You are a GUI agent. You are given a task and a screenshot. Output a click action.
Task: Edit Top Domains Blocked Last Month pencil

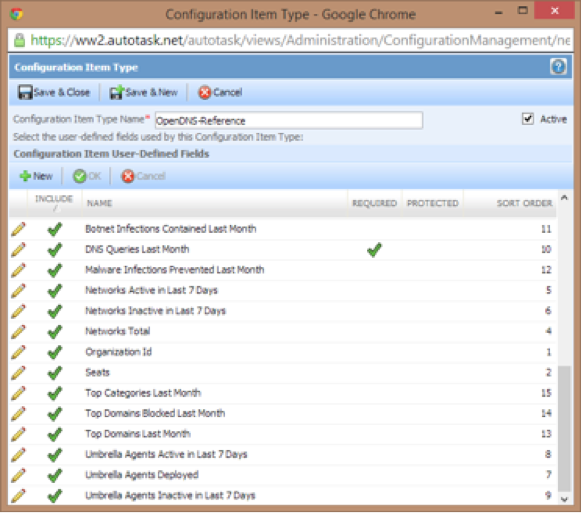coord(18,413)
